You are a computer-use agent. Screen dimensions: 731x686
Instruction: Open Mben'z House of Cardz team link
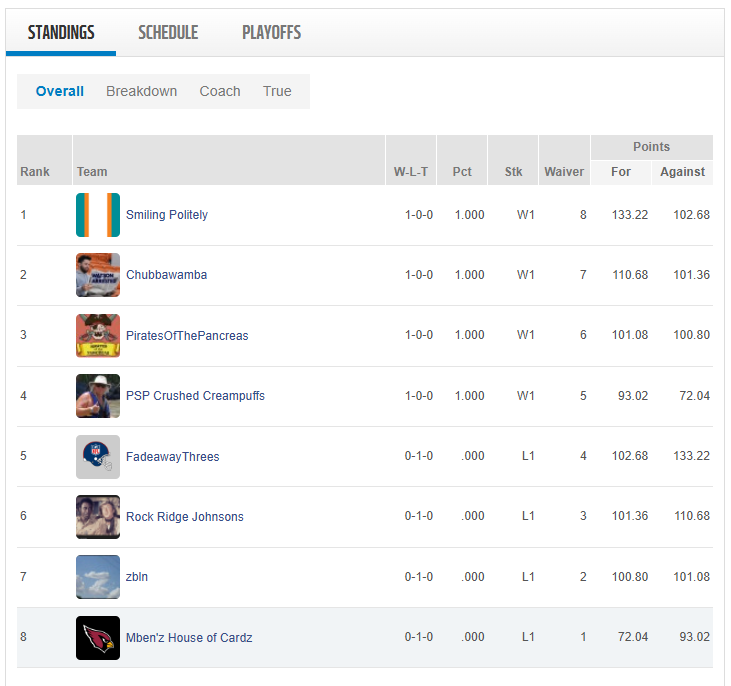click(189, 638)
